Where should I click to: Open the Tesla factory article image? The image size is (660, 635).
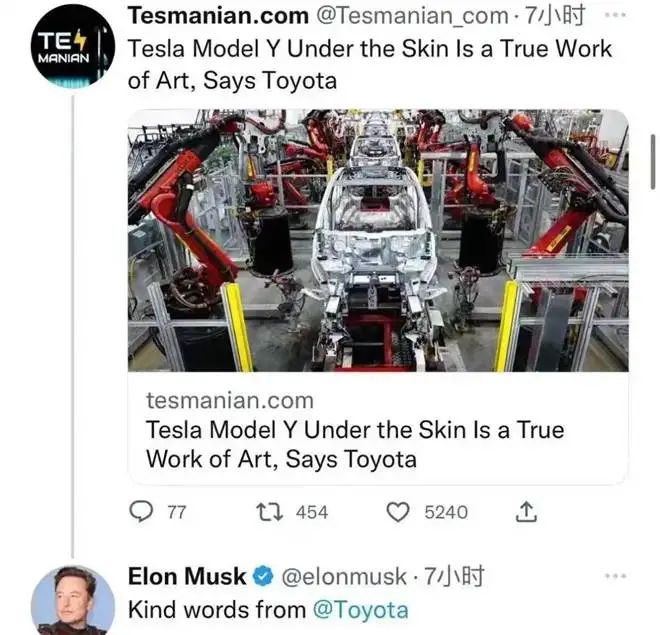tap(378, 240)
